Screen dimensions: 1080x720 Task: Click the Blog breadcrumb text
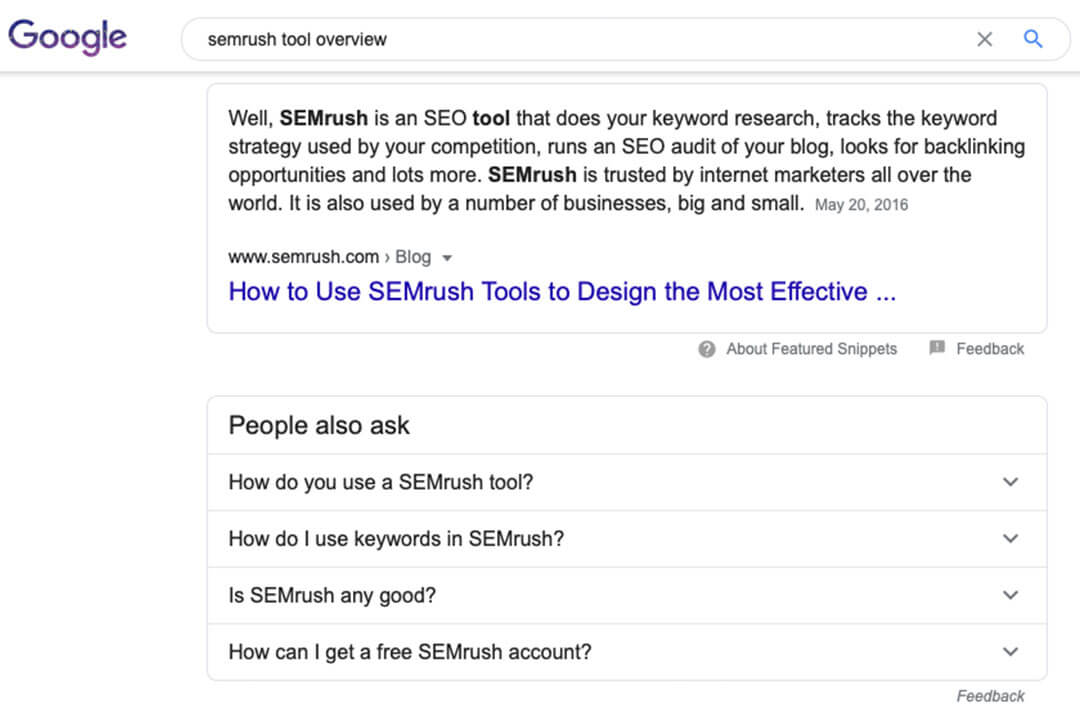(413, 256)
